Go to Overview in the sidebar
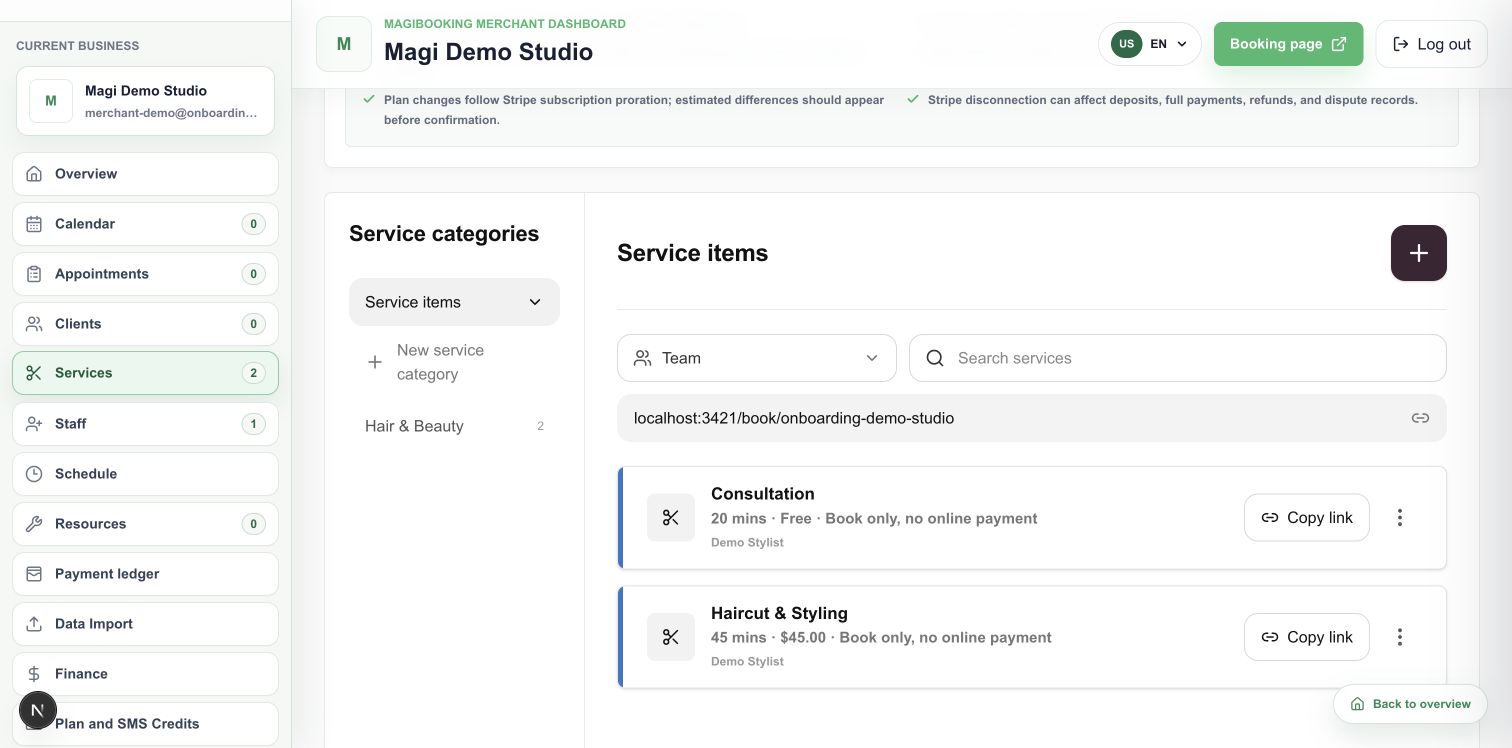Image resolution: width=1512 pixels, height=748 pixels. coord(145,174)
